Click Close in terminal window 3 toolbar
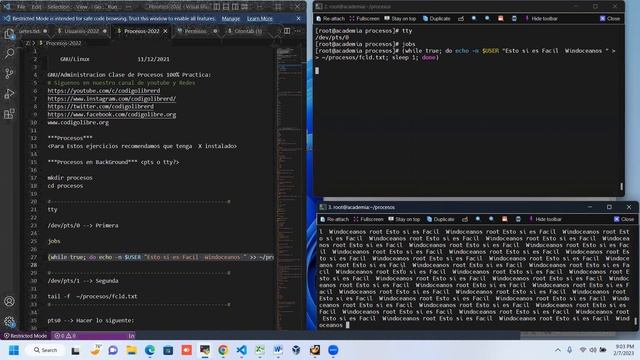The height and width of the screenshot is (360, 640). tap(624, 220)
